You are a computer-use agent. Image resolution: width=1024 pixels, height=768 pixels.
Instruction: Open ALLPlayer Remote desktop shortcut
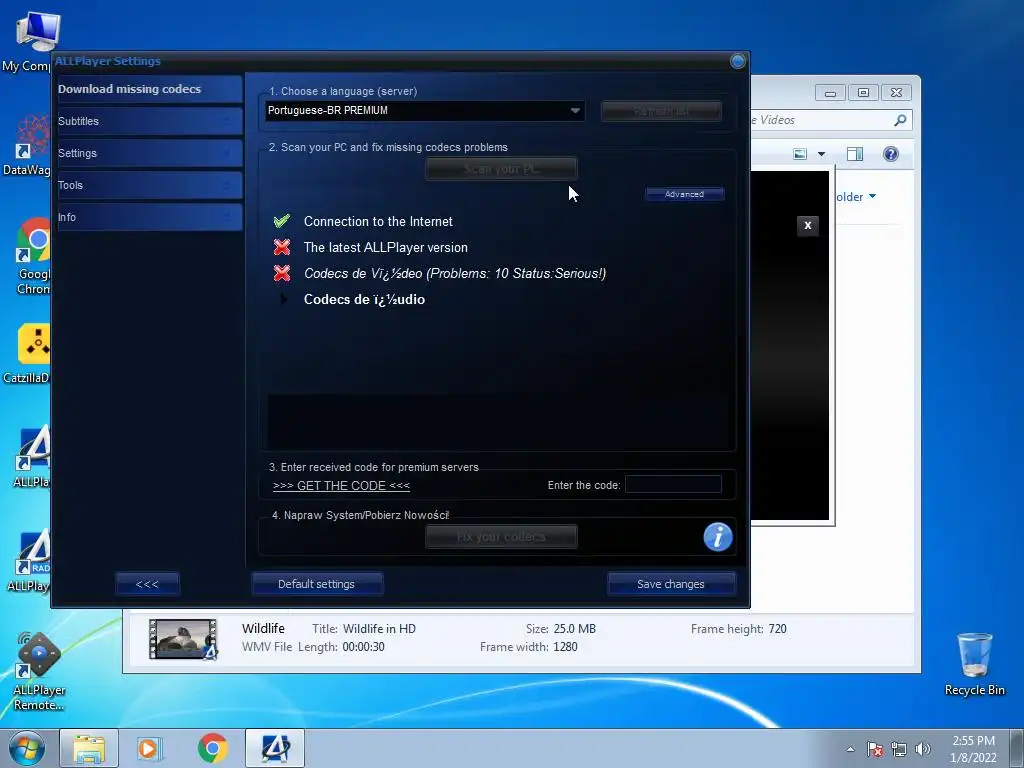39,672
